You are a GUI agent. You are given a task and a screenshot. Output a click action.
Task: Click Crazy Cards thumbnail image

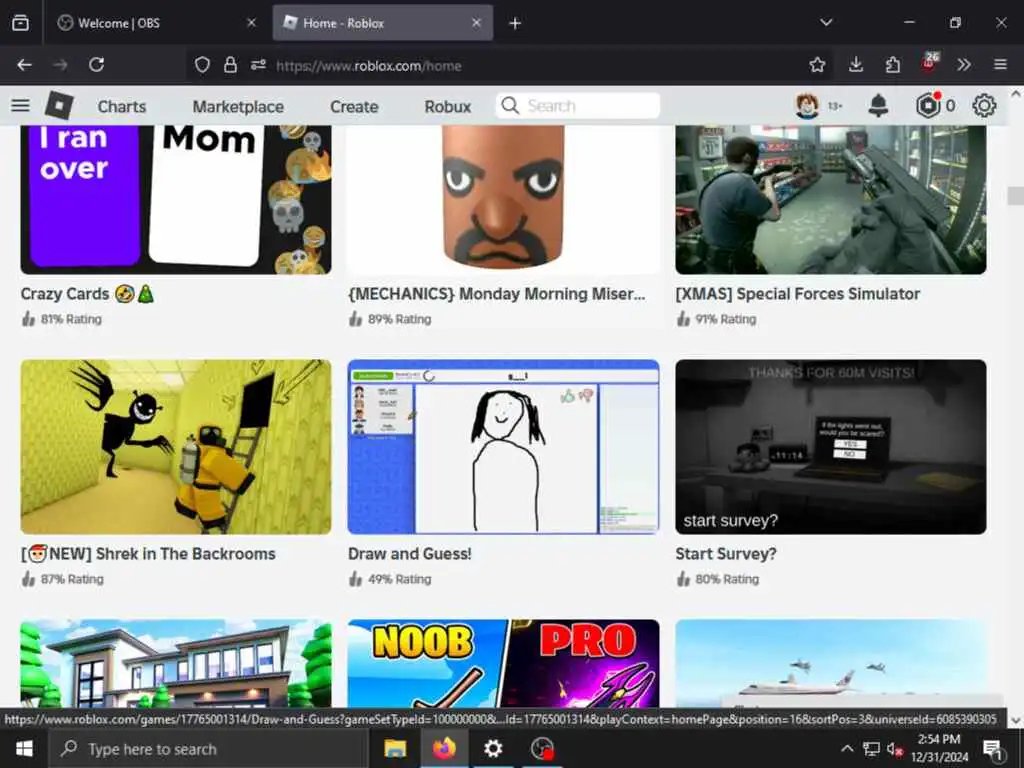176,199
